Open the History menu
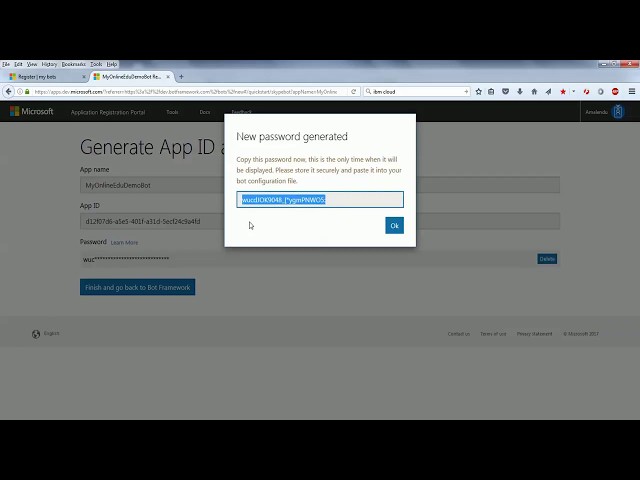This screenshot has width=640, height=480. point(49,64)
